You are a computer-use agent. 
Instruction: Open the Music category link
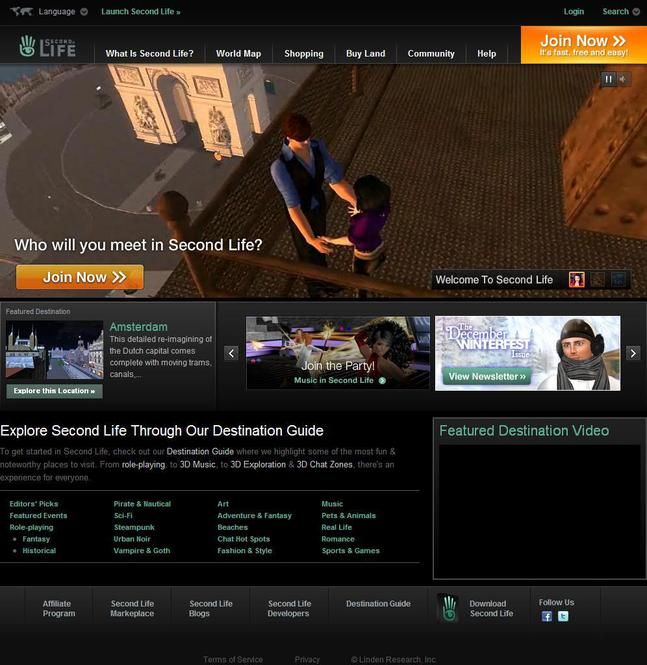(x=332, y=504)
